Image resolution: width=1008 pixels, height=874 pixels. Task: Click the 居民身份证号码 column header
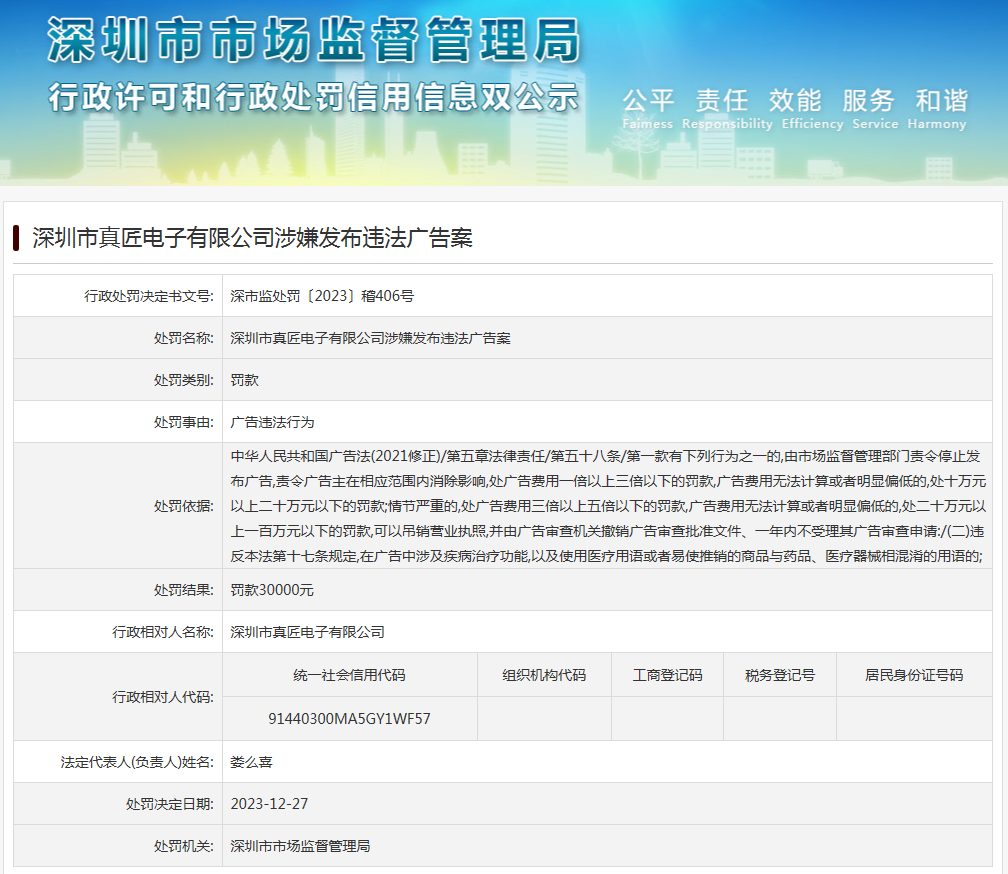point(914,675)
